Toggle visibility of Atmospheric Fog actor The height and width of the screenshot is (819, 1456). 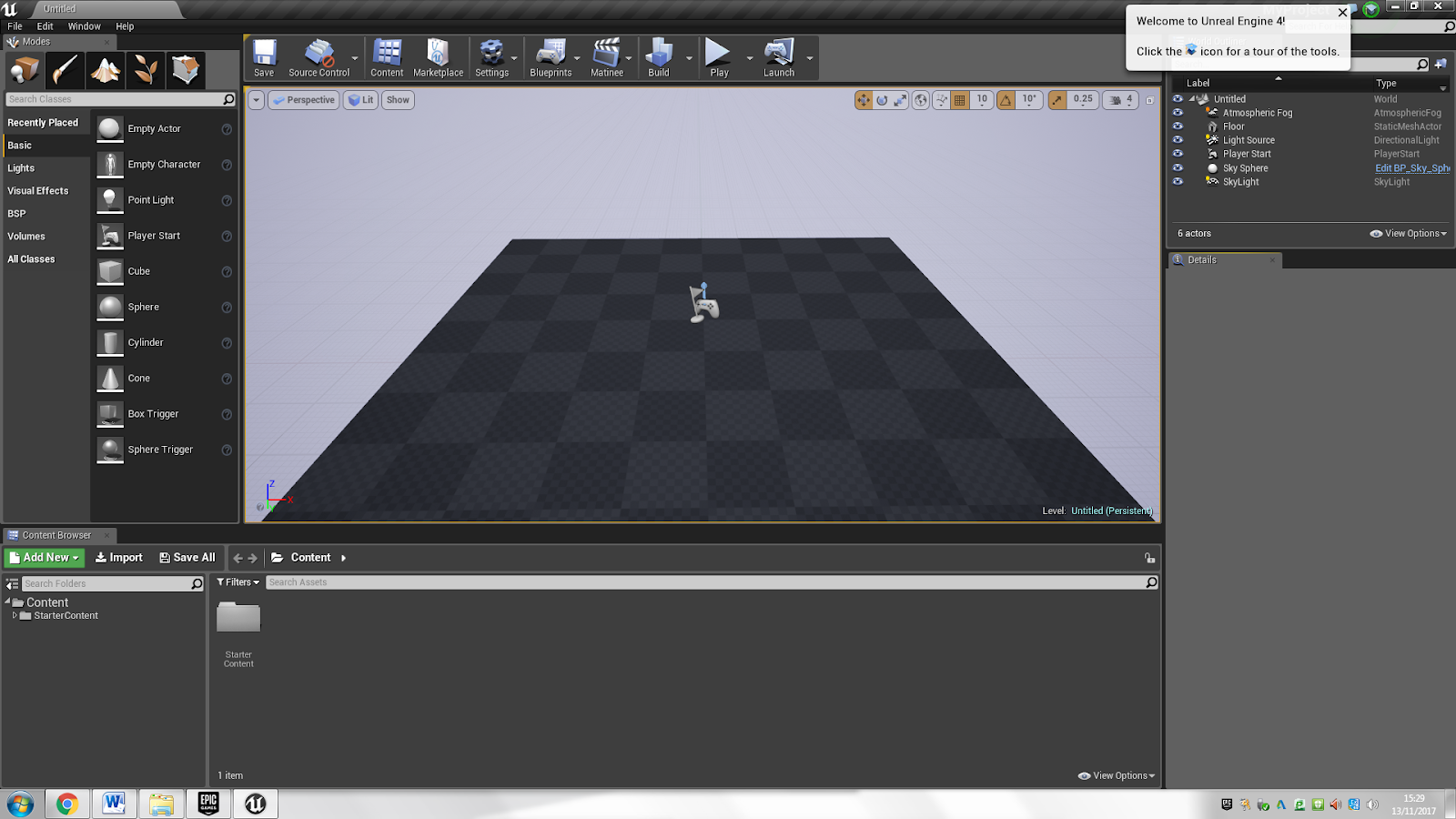pyautogui.click(x=1178, y=113)
